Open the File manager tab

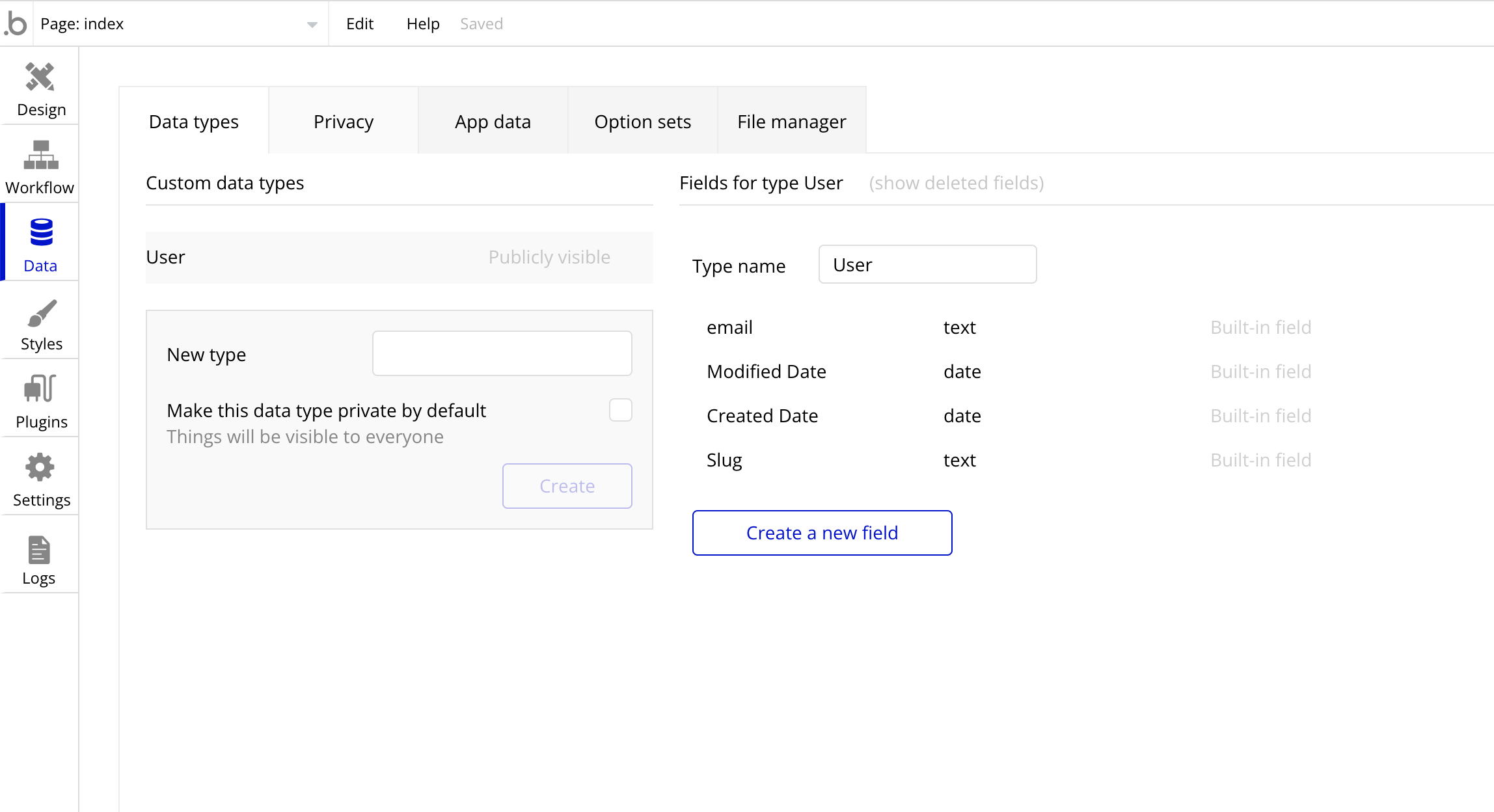click(x=791, y=122)
